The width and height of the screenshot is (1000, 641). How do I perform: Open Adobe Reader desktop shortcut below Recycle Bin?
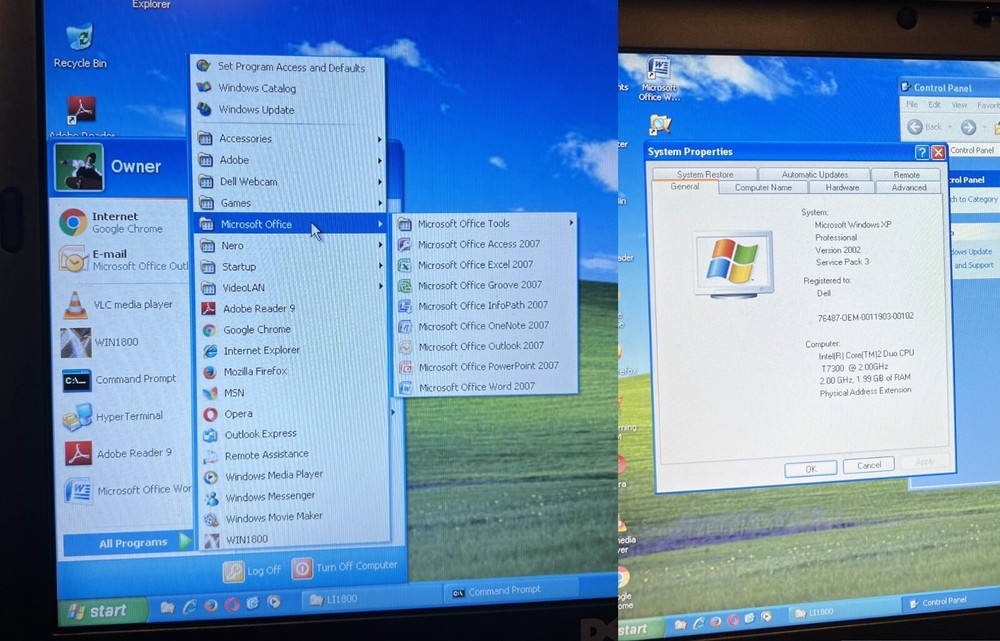click(82, 117)
